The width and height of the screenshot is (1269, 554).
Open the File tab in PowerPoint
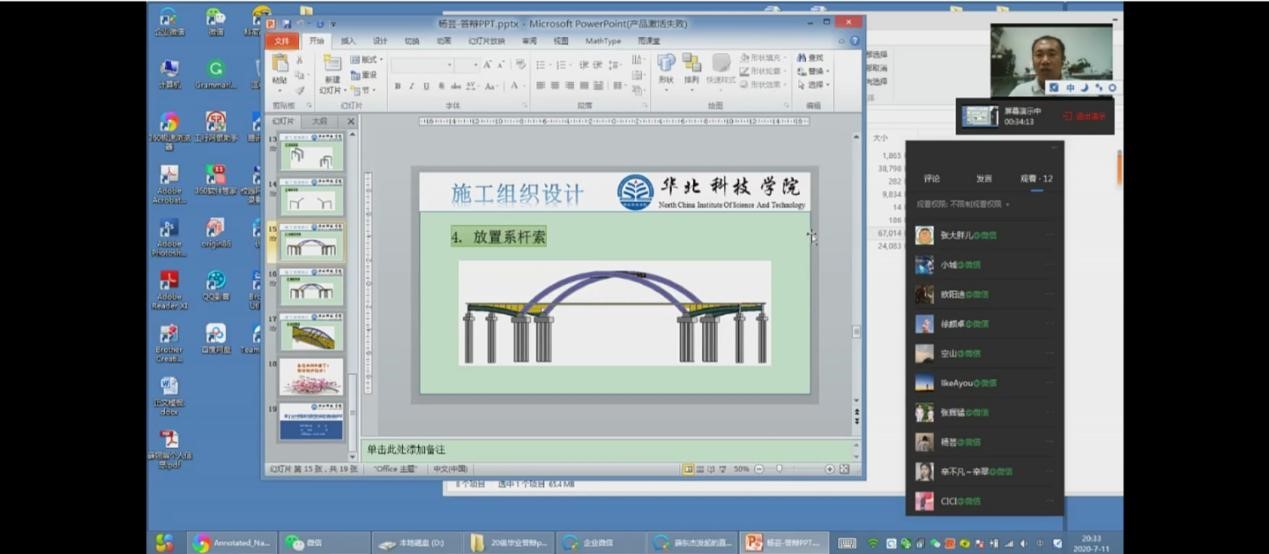(x=282, y=41)
